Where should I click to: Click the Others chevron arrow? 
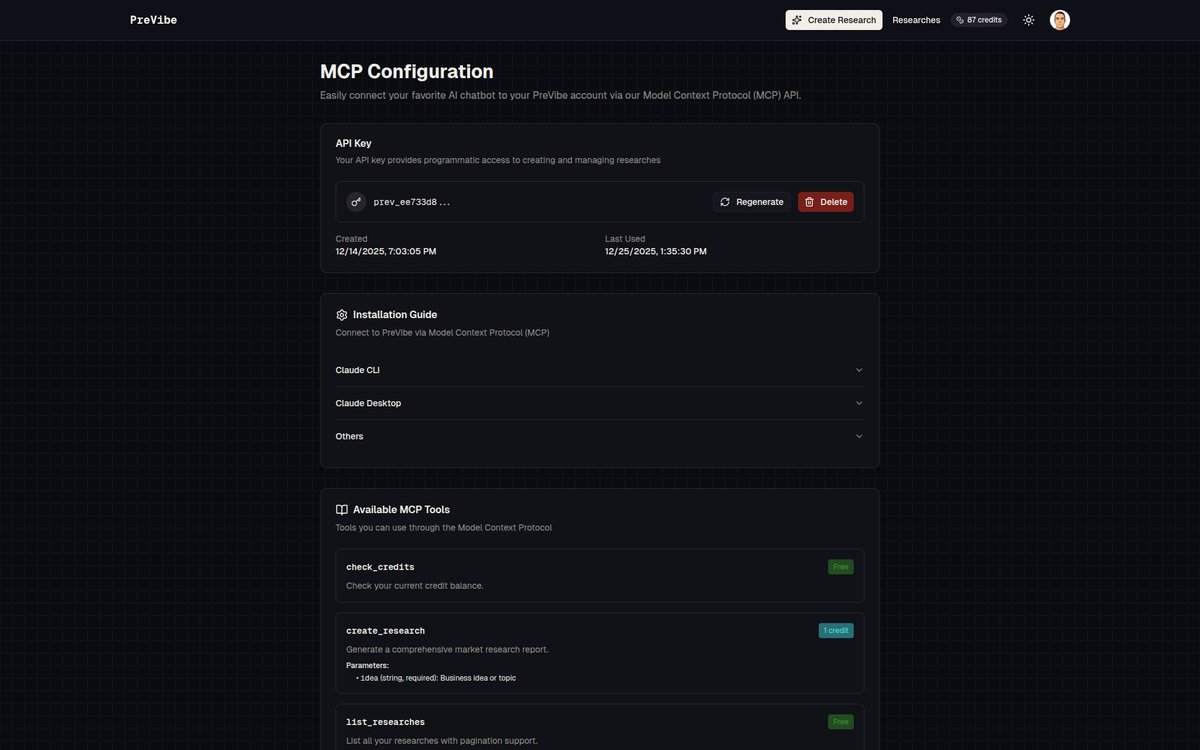[859, 436]
